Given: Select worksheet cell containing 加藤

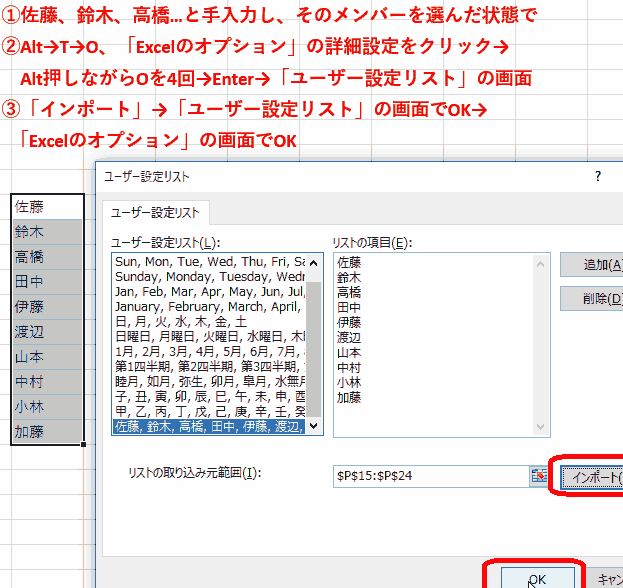Looking at the screenshot, I should [47, 432].
